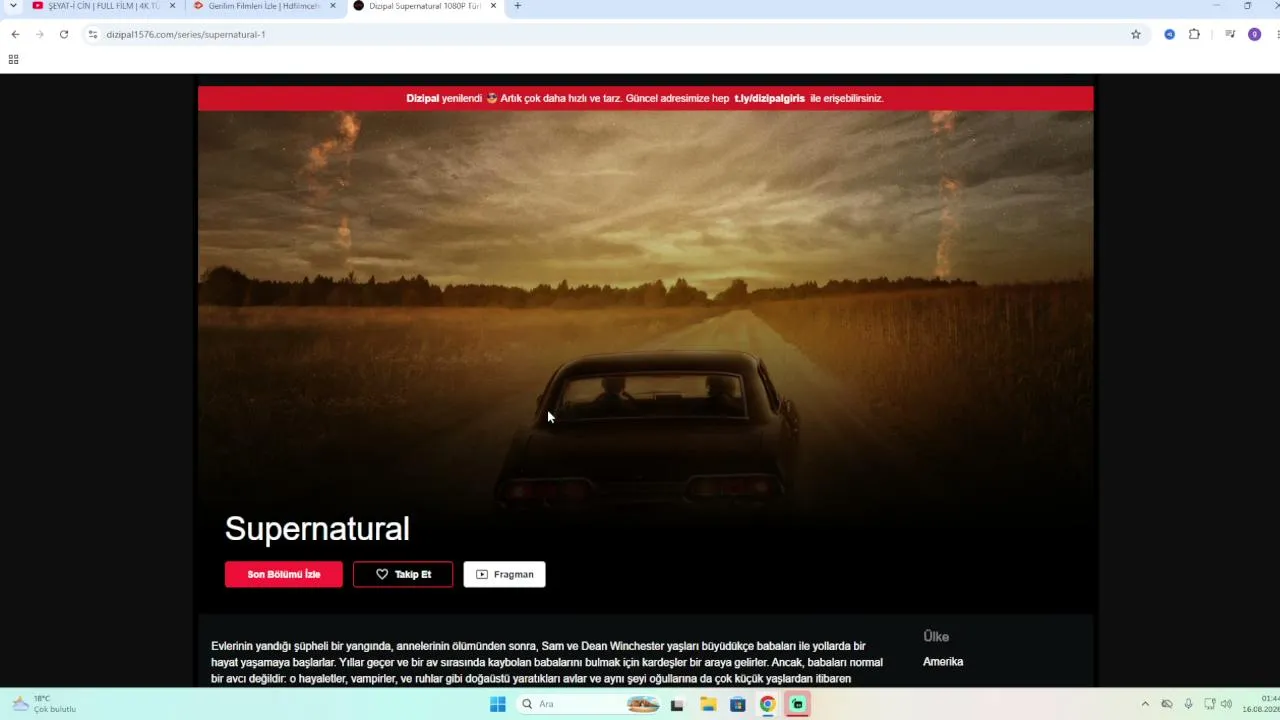The image size is (1280, 720).
Task: Click the Amerika country value
Action: (943, 662)
